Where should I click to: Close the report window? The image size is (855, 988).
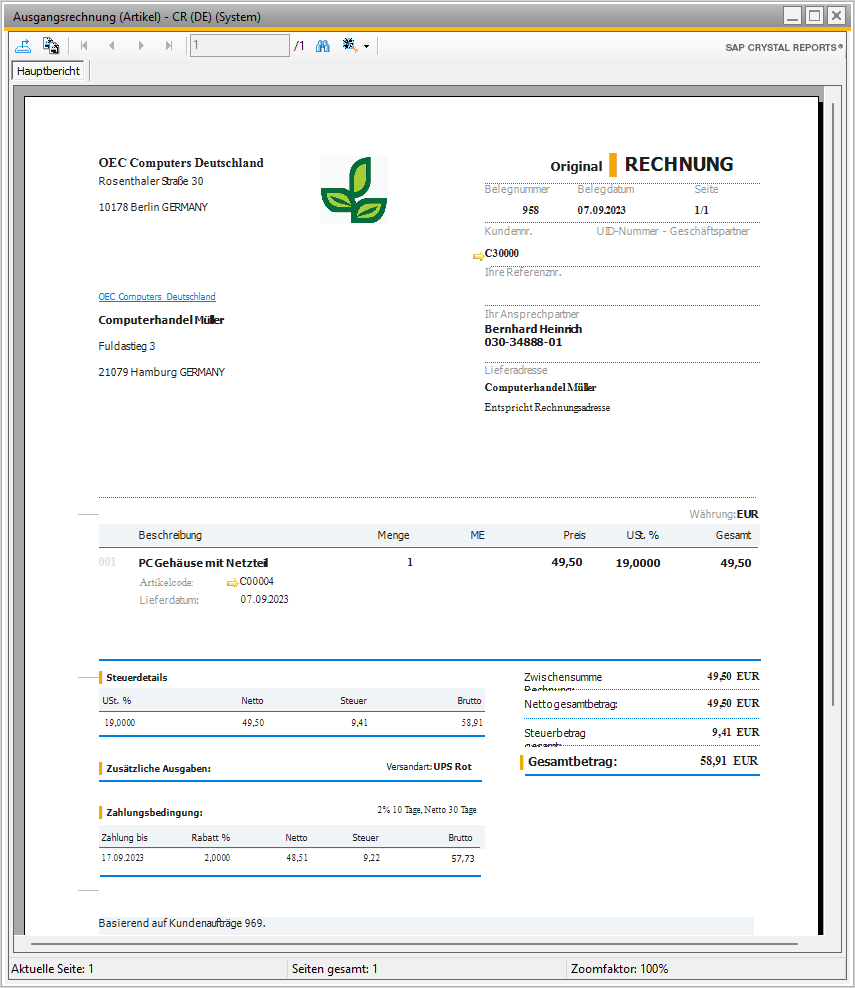click(x=836, y=16)
